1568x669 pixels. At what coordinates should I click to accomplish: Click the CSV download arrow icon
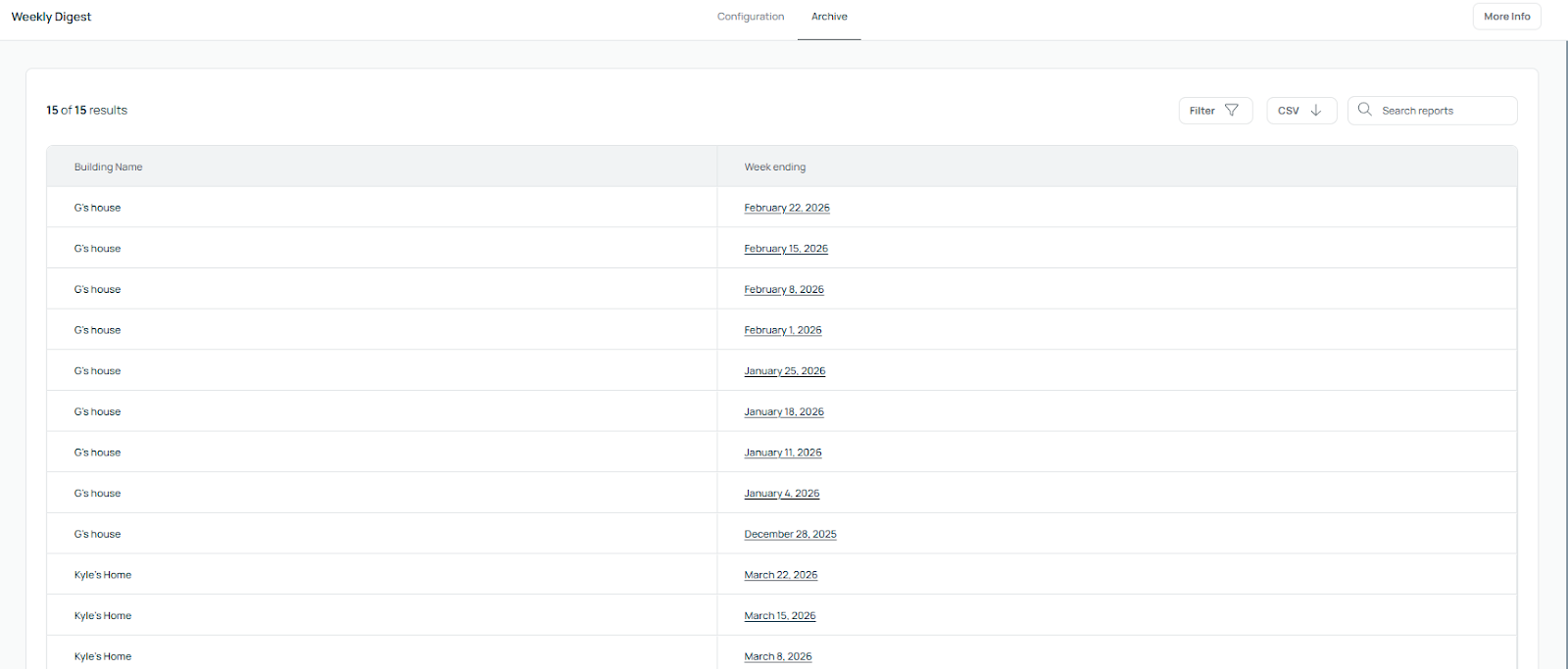[x=1316, y=111]
